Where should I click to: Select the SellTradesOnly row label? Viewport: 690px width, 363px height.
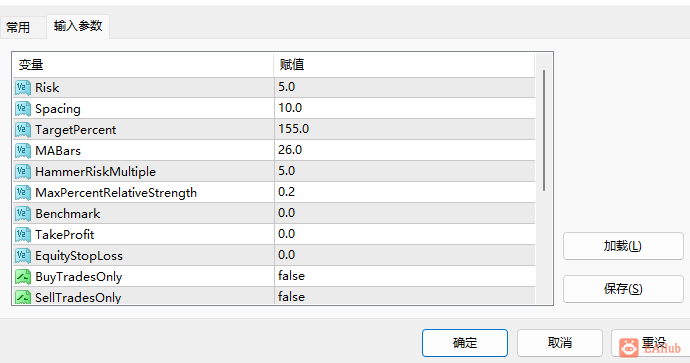point(78,298)
